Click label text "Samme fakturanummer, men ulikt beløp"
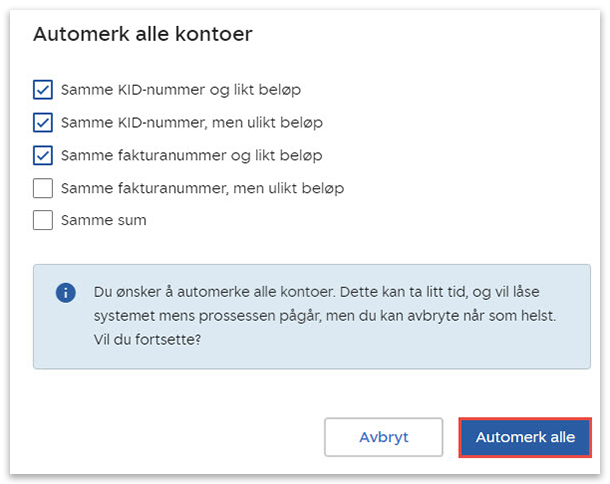Viewport: 610px width, 484px height. [203, 188]
